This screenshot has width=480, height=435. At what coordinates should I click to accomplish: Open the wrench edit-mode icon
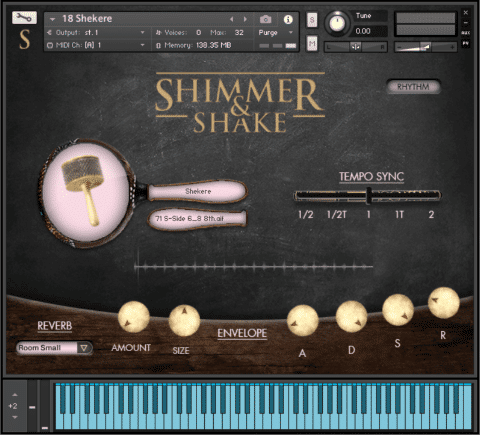click(x=24, y=17)
